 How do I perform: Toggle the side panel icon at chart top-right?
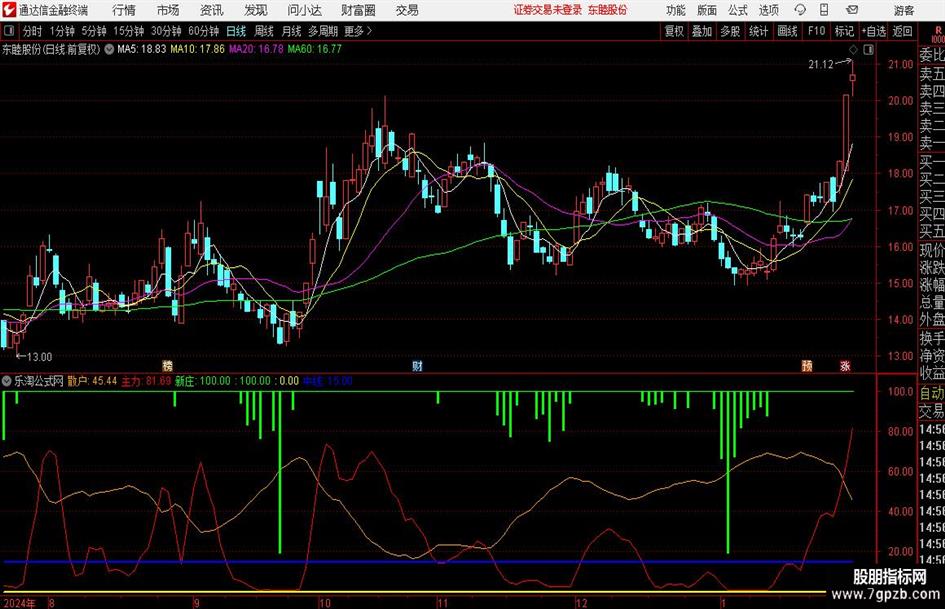point(868,49)
